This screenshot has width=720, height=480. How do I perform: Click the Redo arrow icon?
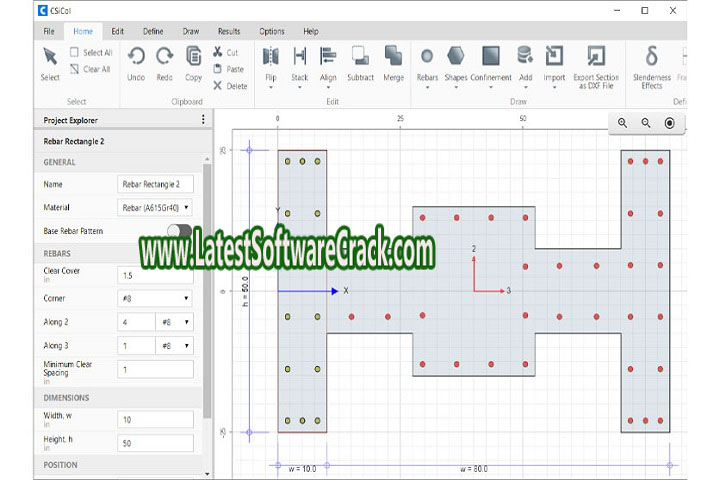pos(165,60)
